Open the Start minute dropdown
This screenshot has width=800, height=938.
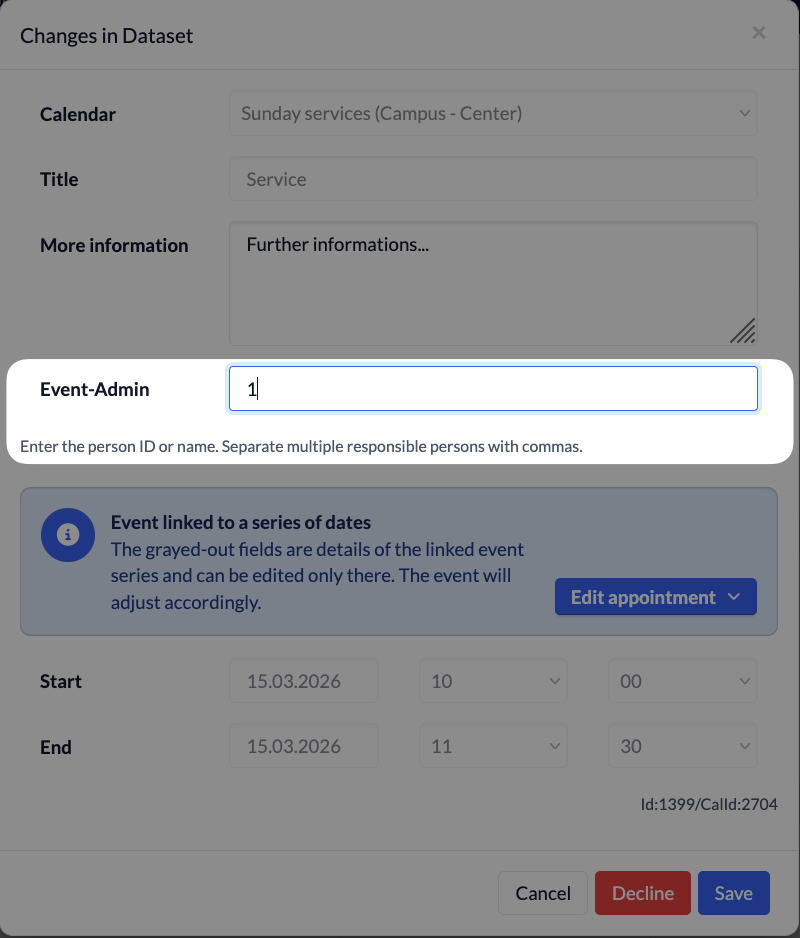click(x=683, y=681)
